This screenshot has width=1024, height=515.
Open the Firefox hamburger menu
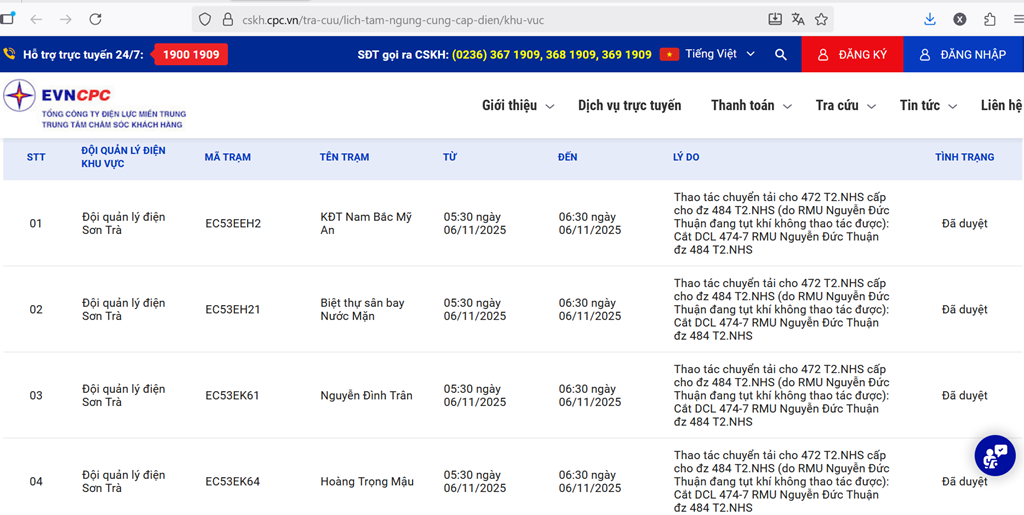pos(1017,19)
